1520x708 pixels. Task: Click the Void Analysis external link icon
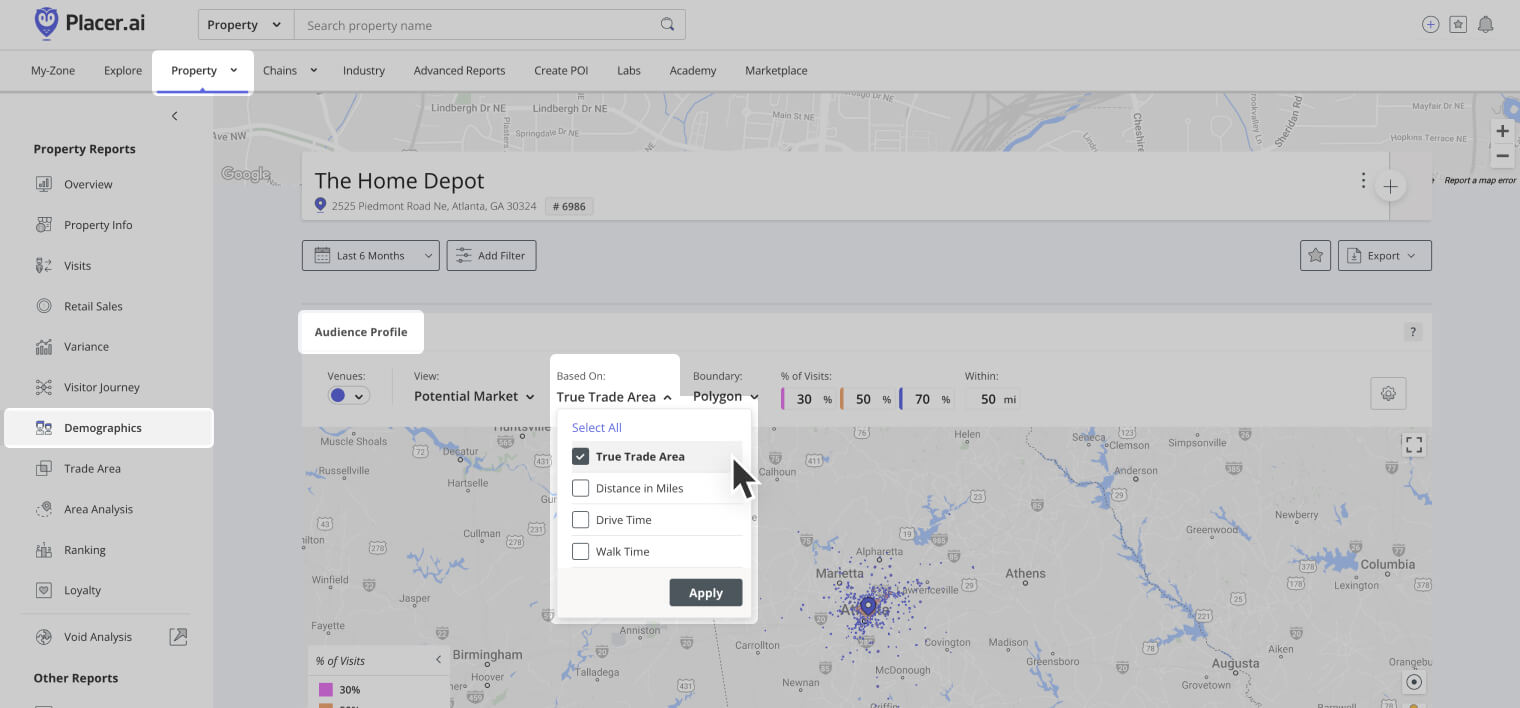click(x=178, y=636)
